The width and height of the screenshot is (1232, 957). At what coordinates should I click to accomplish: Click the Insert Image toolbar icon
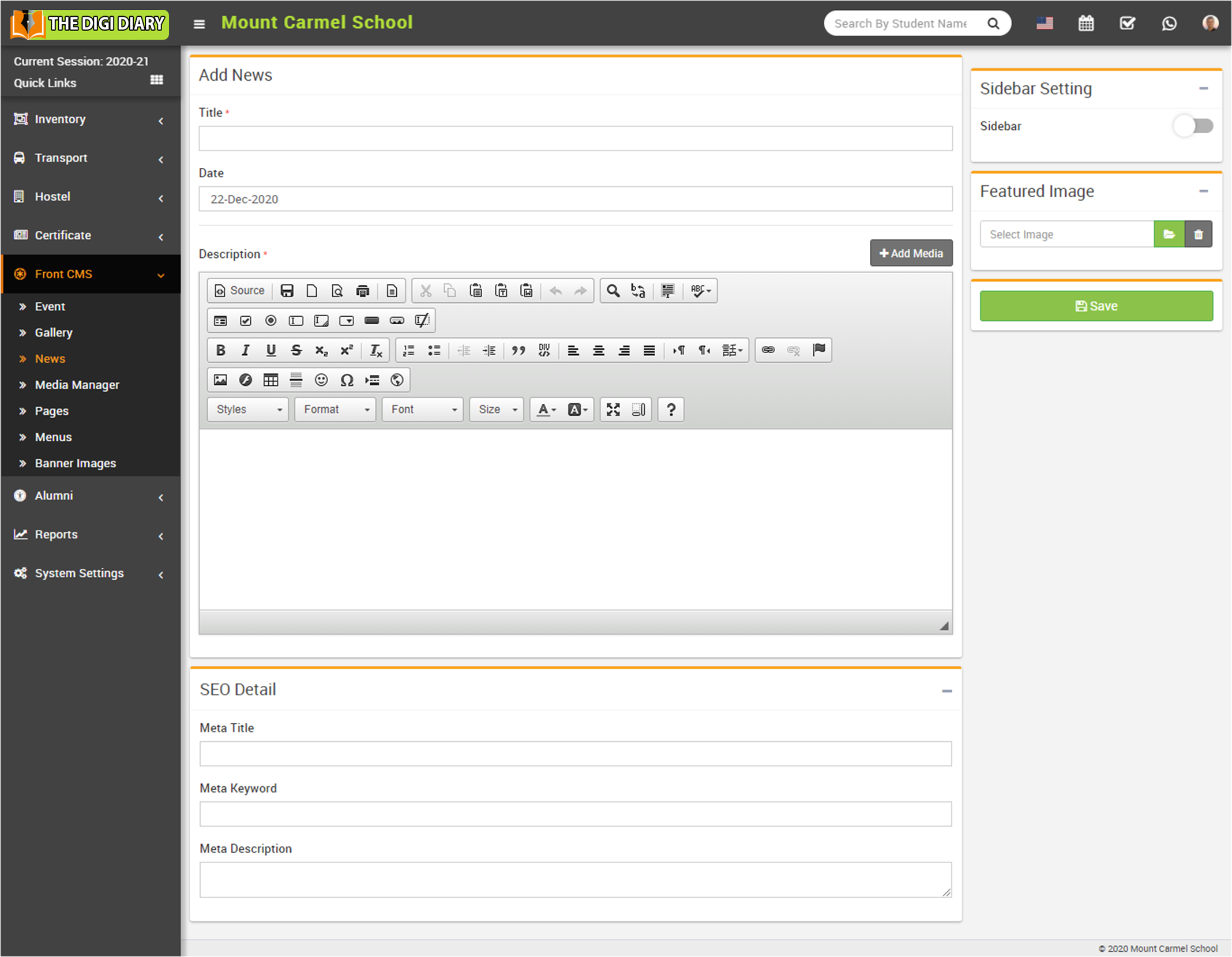pyautogui.click(x=220, y=380)
